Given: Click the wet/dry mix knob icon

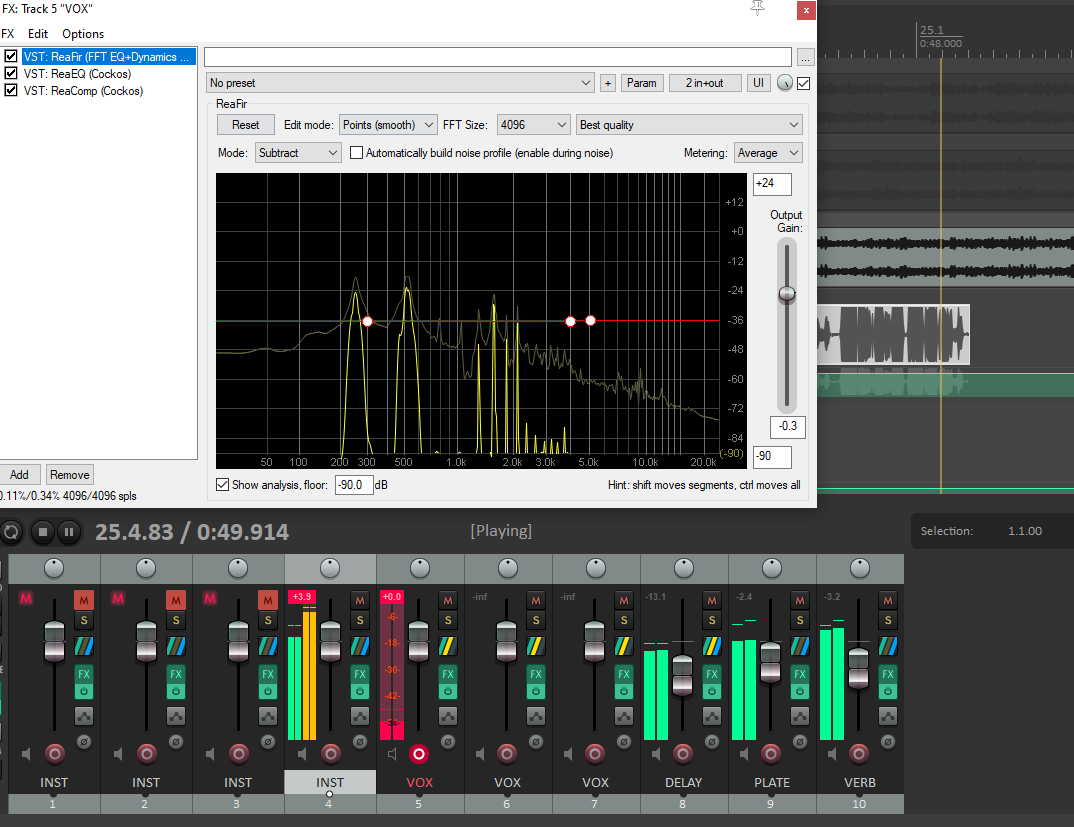Looking at the screenshot, I should point(784,83).
